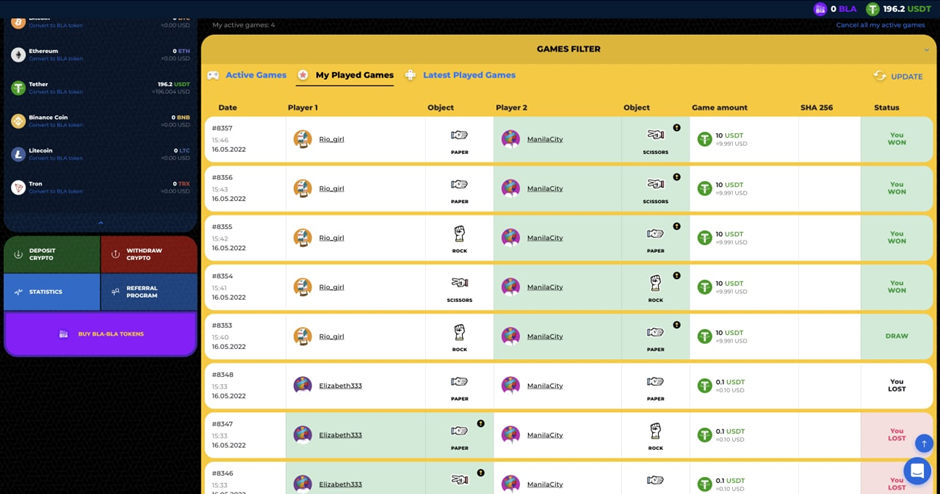Open the Latest Played Games tab
940x494 pixels.
coord(469,75)
